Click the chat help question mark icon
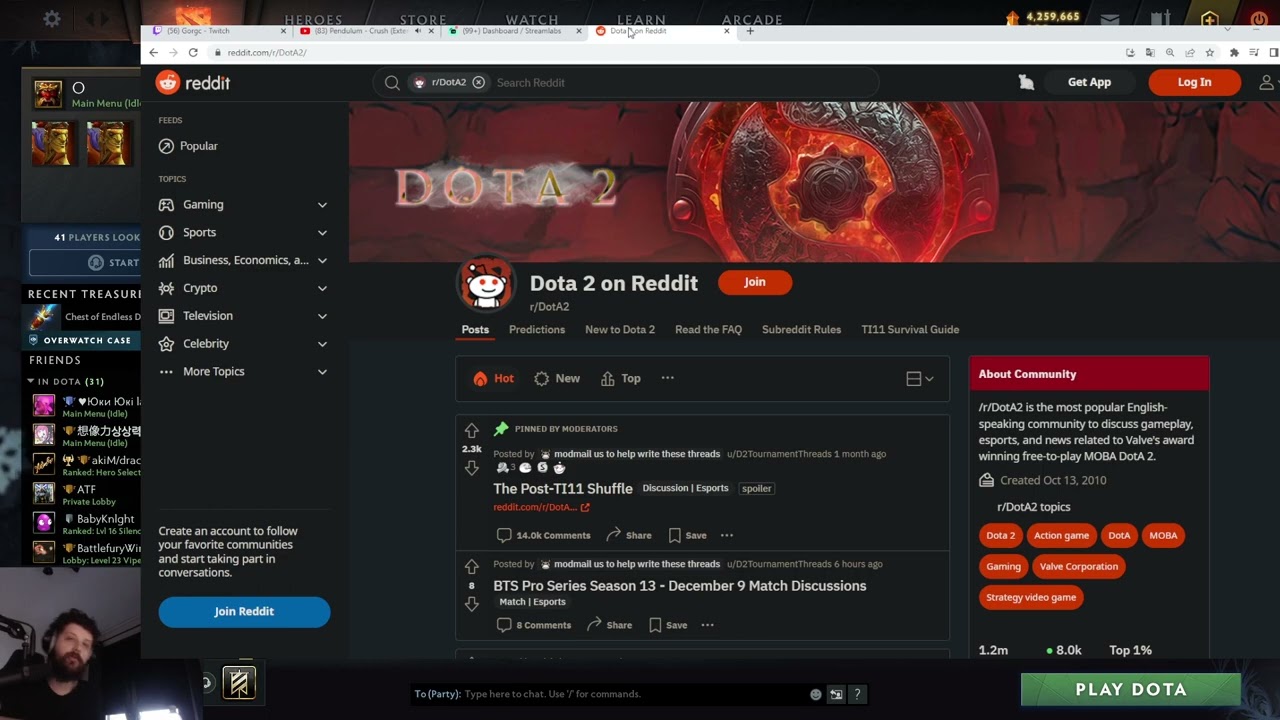Viewport: 1280px width, 720px height. coord(857,694)
